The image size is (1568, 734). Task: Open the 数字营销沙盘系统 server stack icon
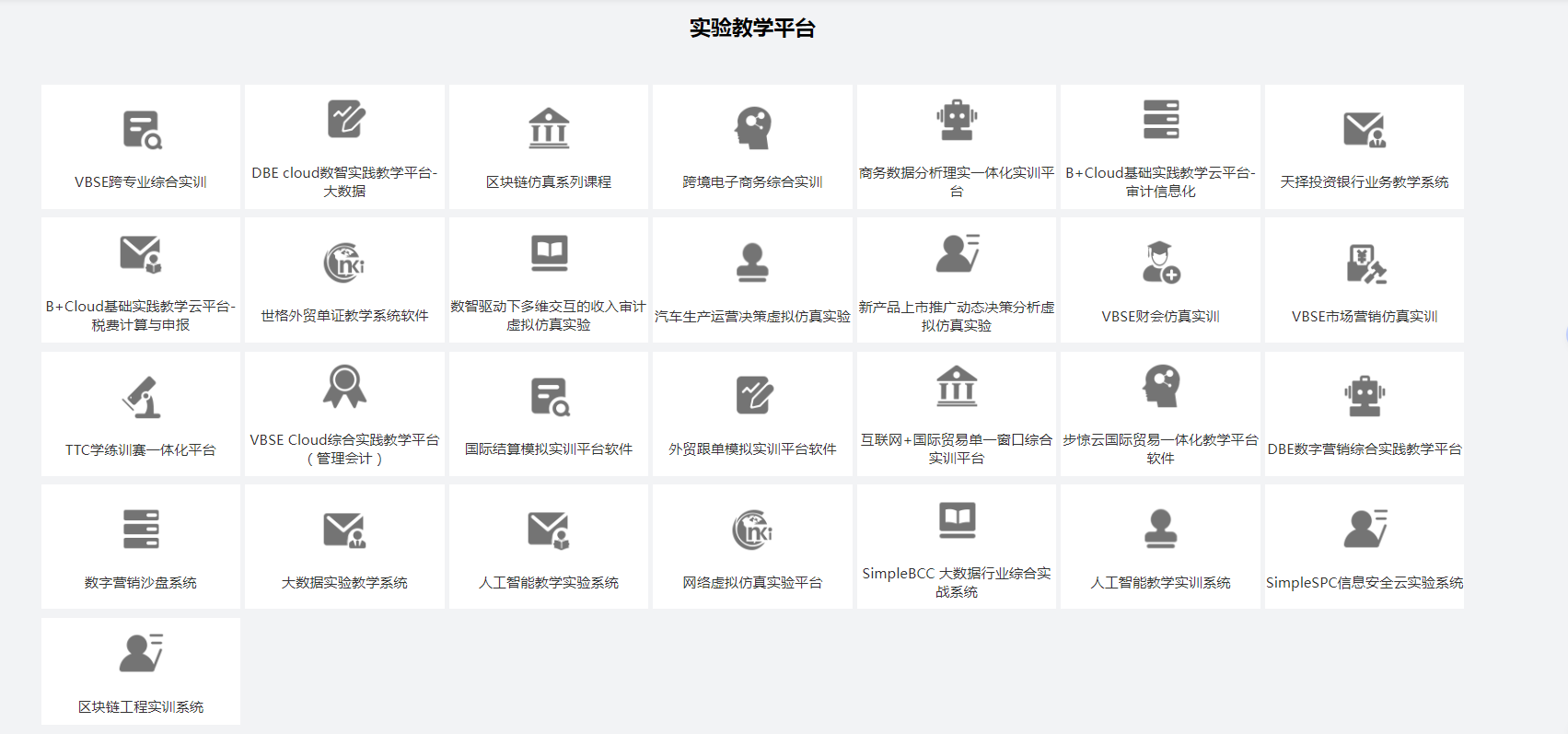141,530
